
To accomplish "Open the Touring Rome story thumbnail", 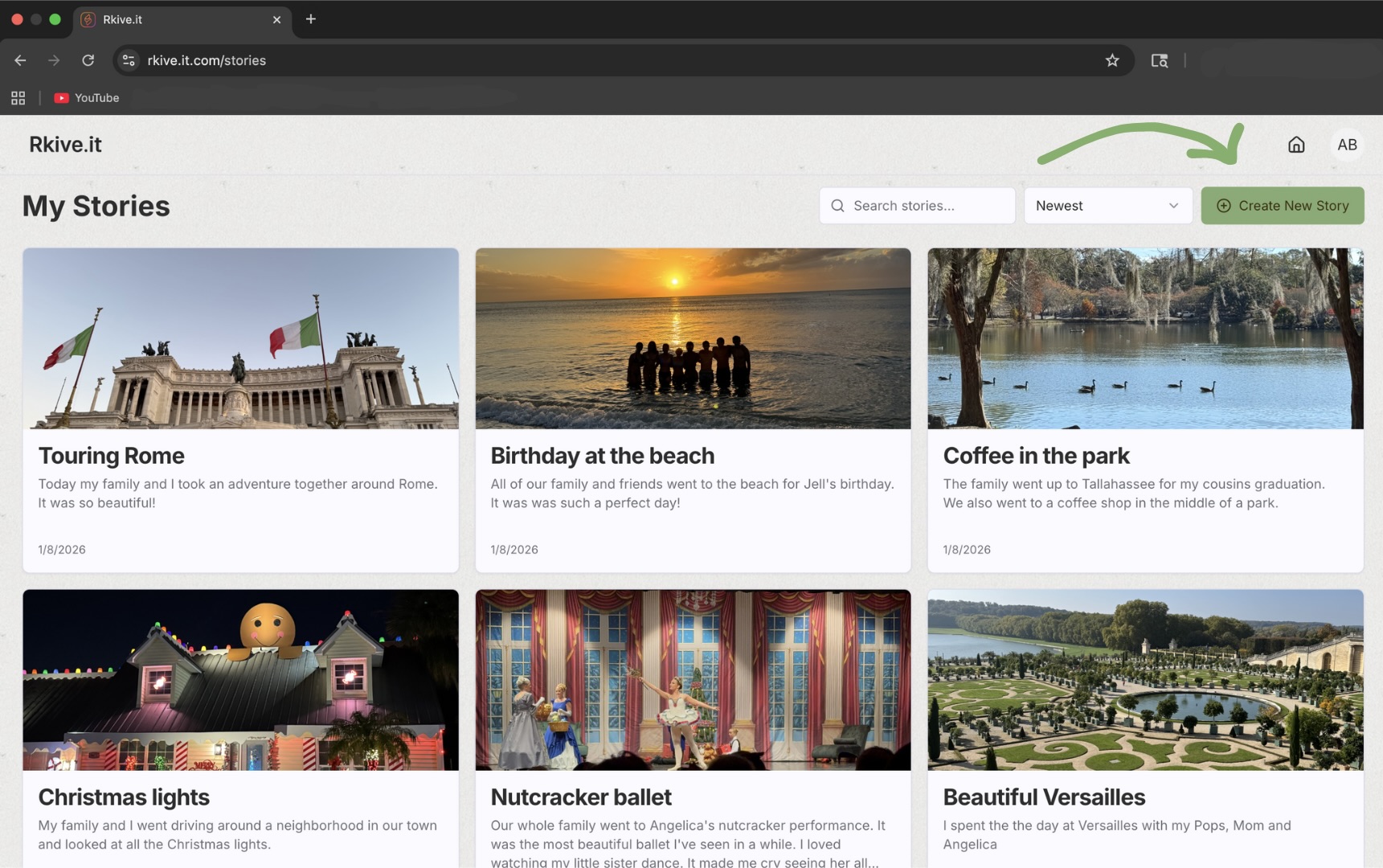I will [x=241, y=338].
